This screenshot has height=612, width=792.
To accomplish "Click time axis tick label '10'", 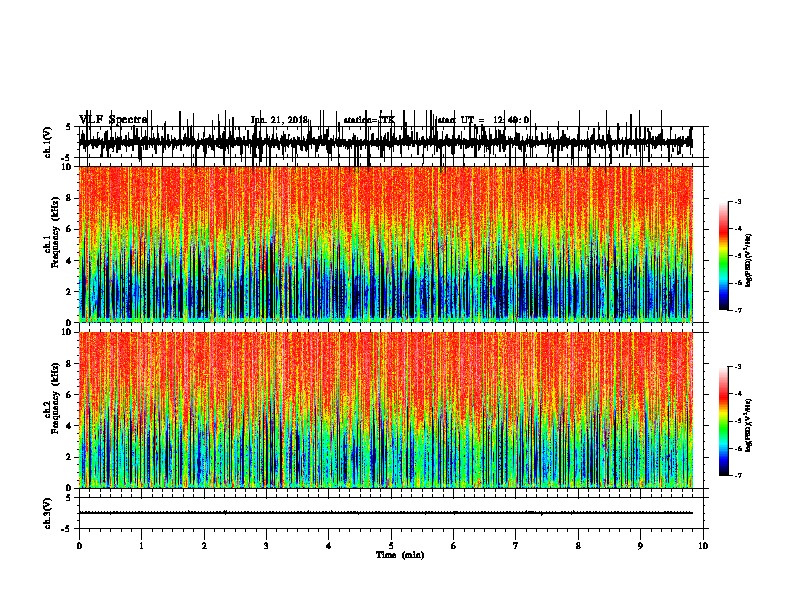I will 703,545.
